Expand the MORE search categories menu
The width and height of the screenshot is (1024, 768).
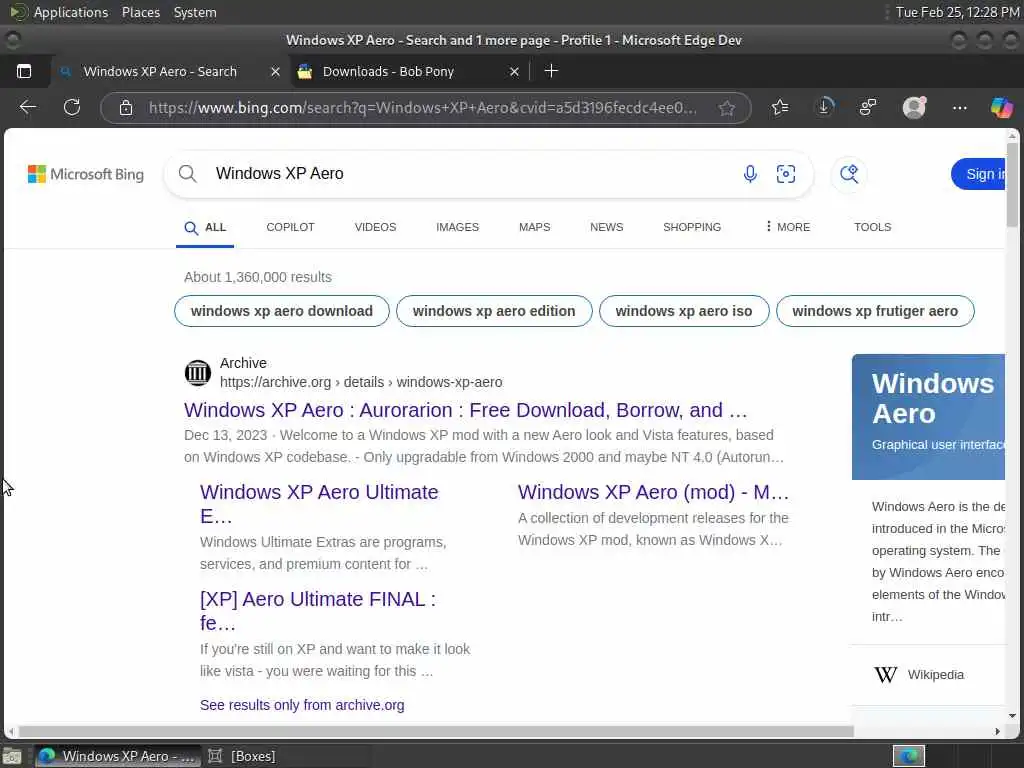pyautogui.click(x=787, y=227)
